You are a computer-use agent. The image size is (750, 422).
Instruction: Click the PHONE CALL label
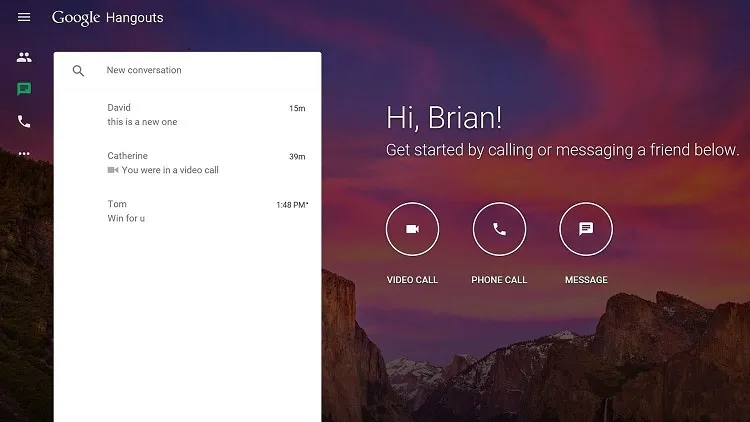499,280
